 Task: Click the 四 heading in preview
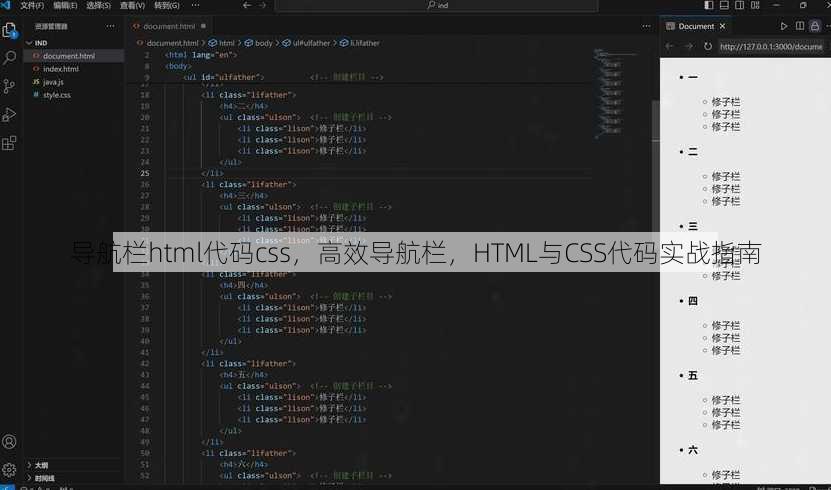click(693, 301)
